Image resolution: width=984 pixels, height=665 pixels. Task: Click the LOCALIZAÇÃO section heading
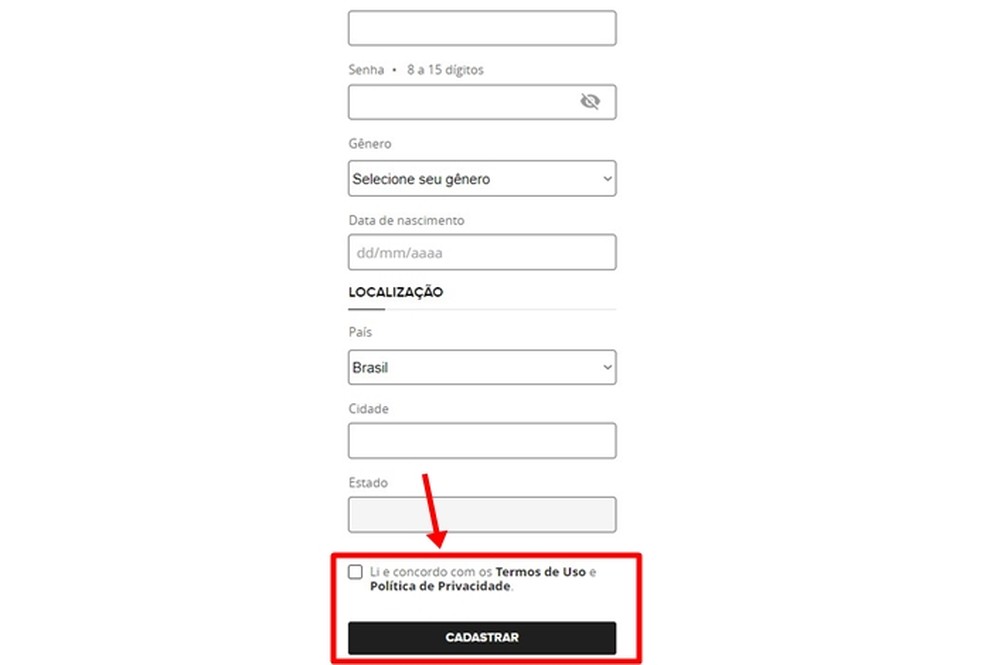[x=395, y=293]
